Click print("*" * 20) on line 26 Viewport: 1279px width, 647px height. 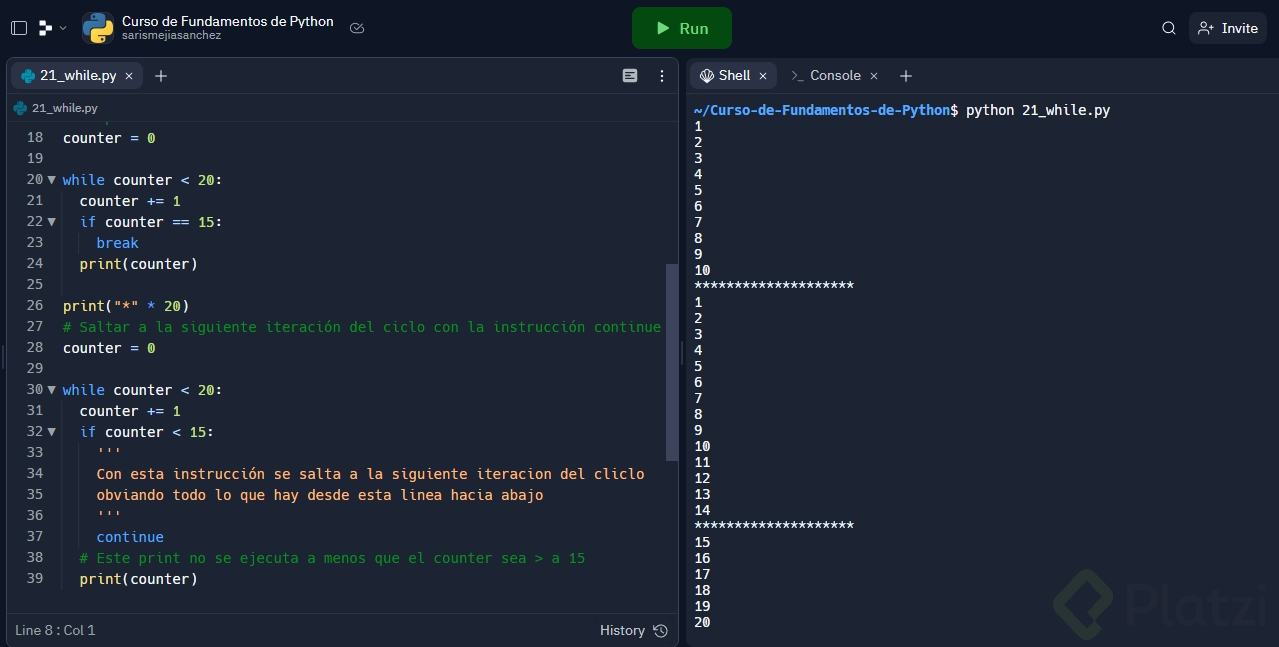(x=126, y=306)
